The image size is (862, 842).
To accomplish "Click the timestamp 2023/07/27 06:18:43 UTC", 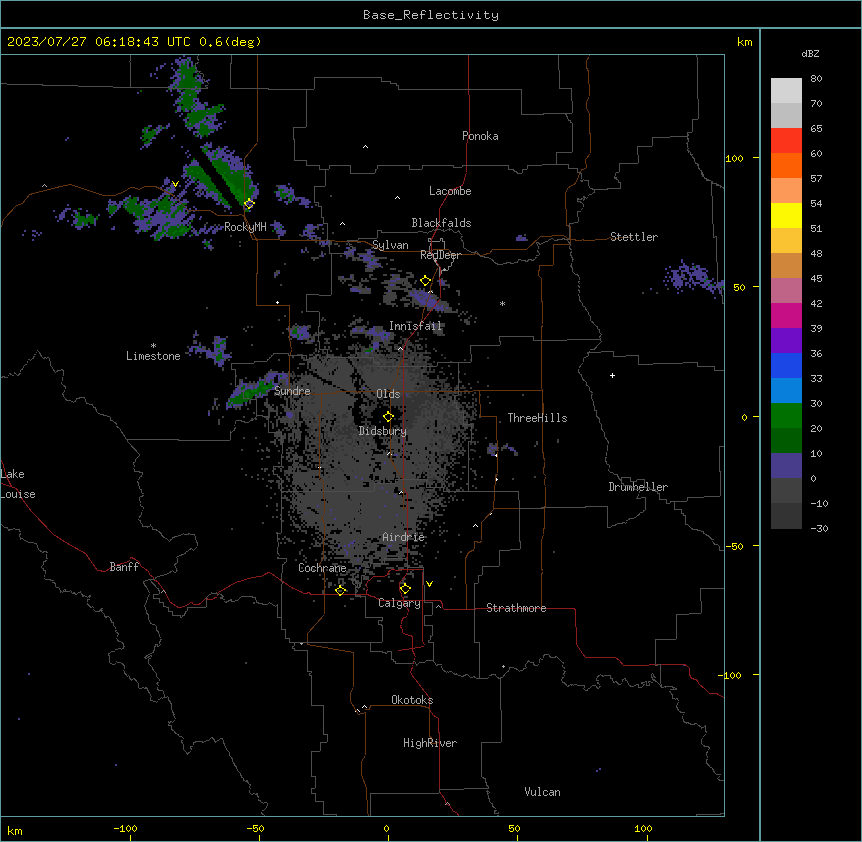I will click(x=98, y=42).
